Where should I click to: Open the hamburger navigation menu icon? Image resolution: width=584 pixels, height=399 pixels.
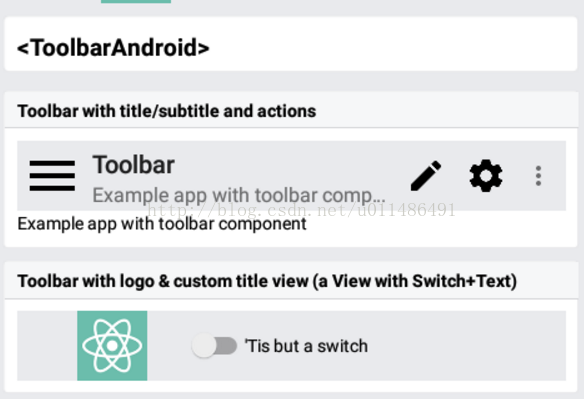point(52,175)
